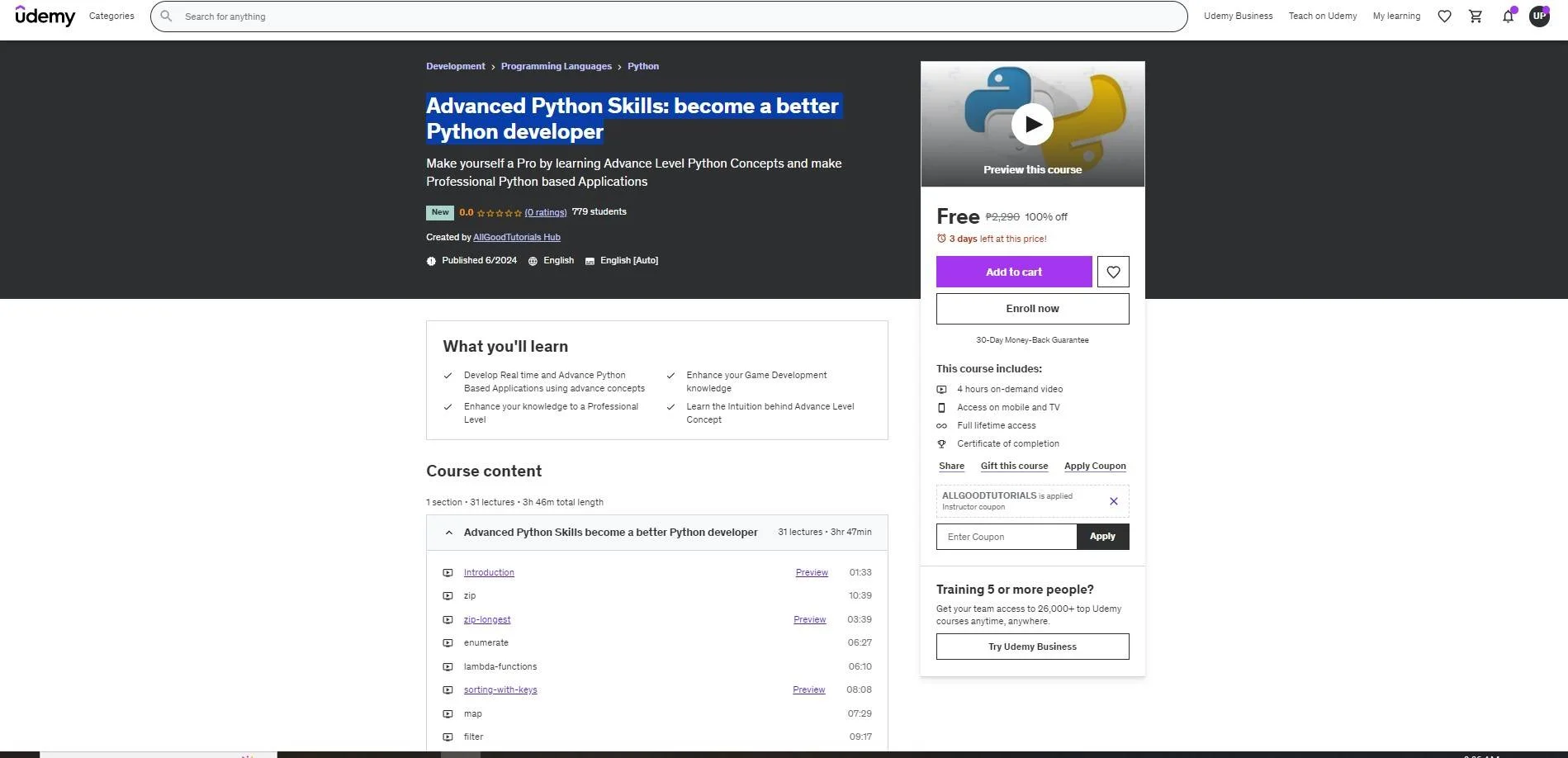
Task: Open the (0 ratings) link
Action: (x=545, y=212)
